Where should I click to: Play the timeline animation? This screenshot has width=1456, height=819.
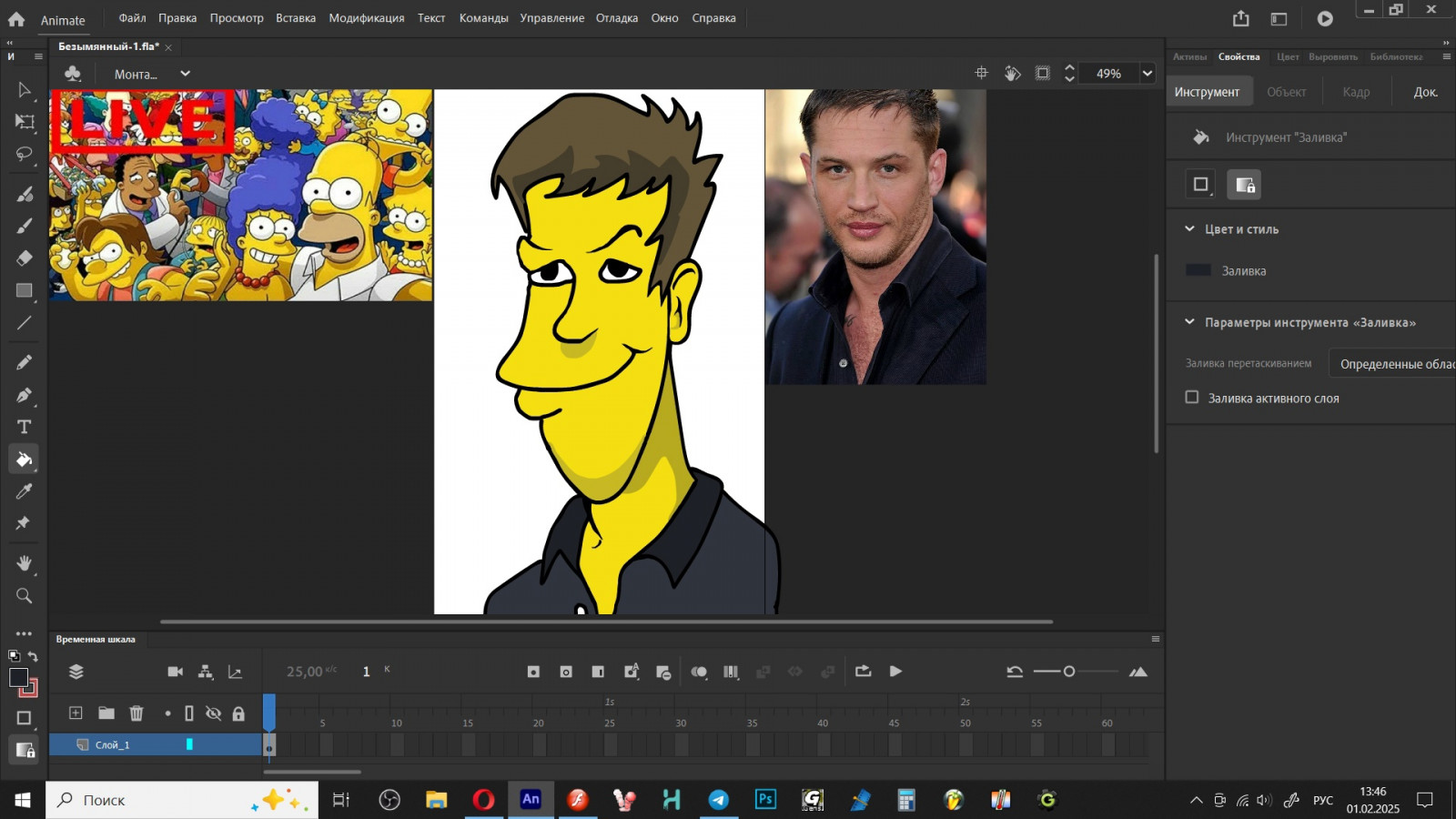895,672
